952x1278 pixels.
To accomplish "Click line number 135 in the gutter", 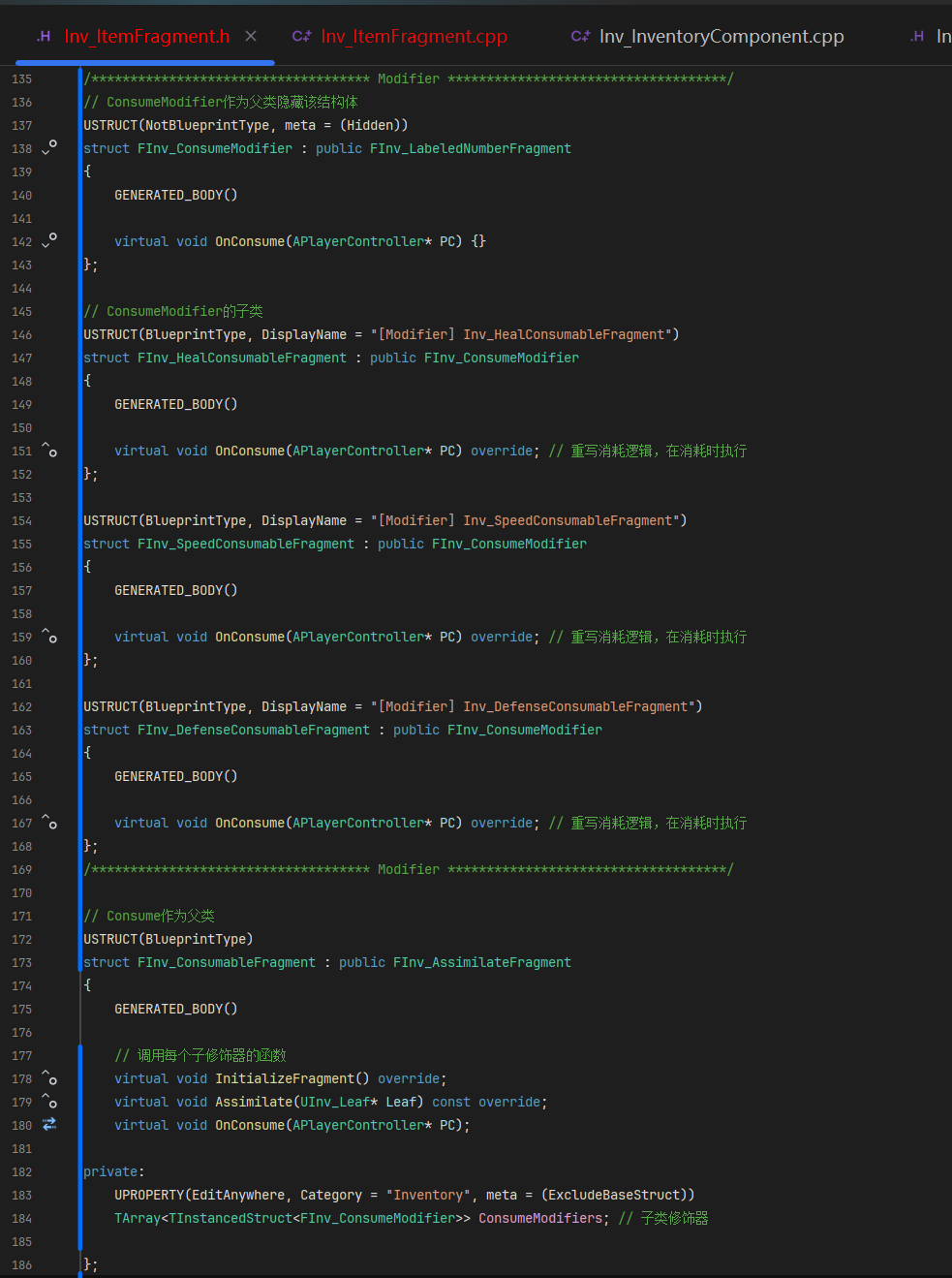I will tap(21, 78).
